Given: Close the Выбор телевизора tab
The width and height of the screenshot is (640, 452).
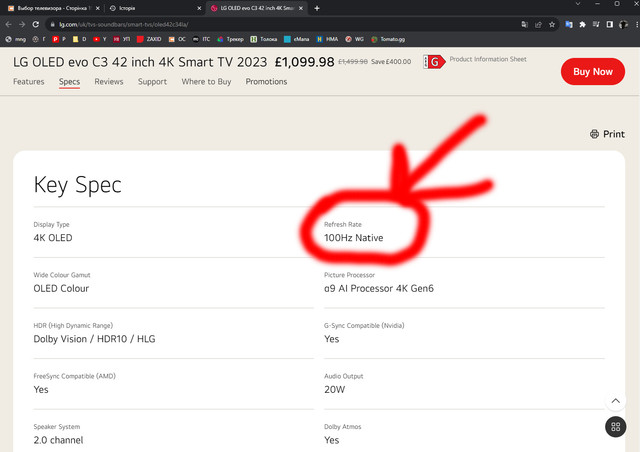Looking at the screenshot, I should coord(98,8).
